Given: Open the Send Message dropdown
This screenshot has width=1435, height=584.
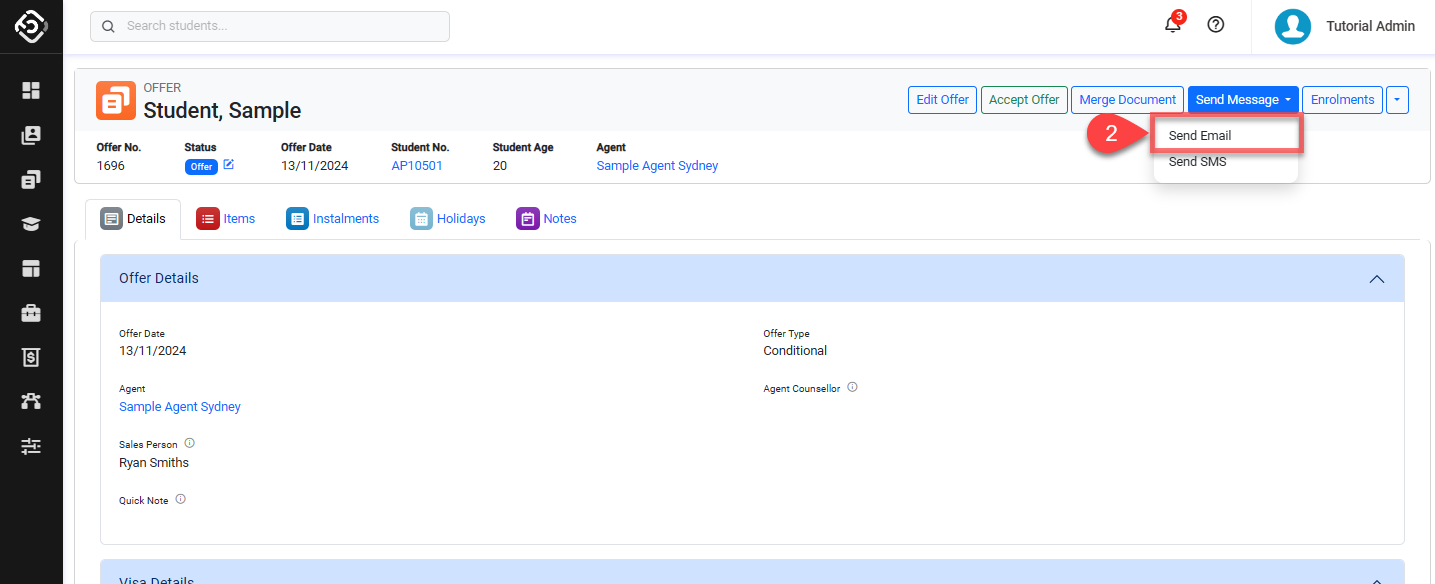Looking at the screenshot, I should (1242, 100).
